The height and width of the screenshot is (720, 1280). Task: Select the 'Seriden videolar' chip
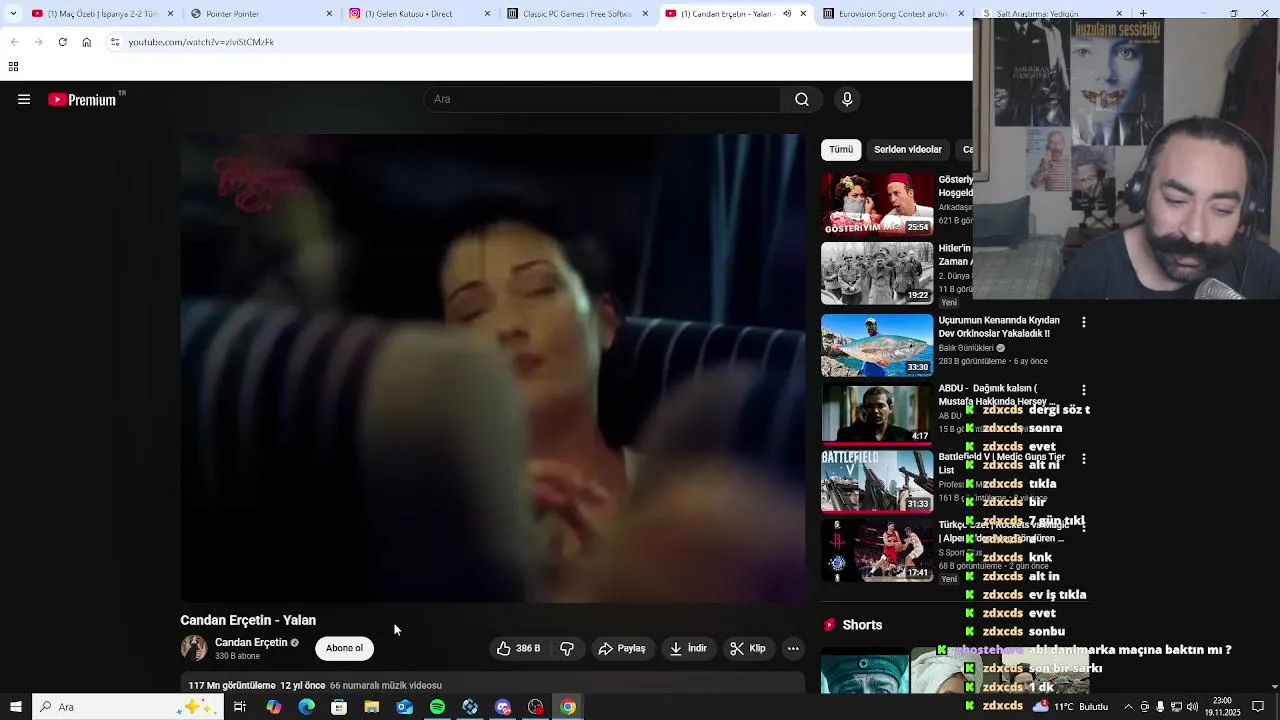coord(908,149)
